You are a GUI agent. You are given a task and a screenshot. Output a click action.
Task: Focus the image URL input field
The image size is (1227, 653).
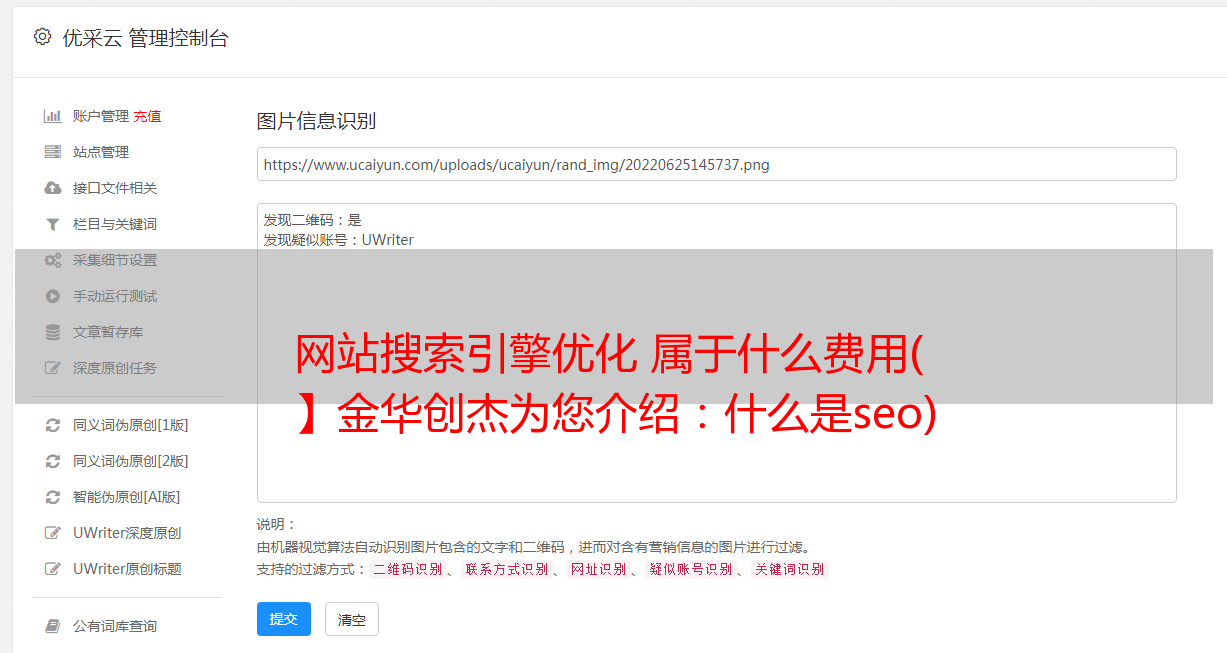[x=716, y=164]
